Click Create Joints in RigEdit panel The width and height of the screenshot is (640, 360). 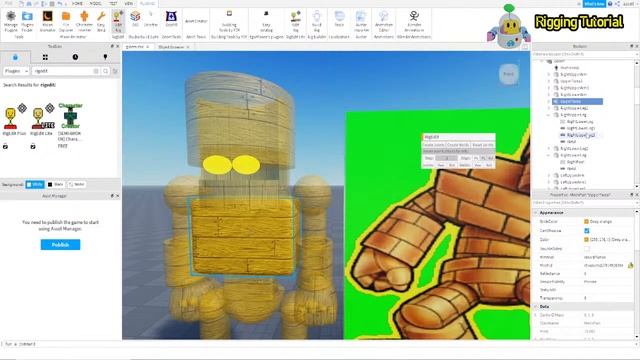pyautogui.click(x=433, y=145)
